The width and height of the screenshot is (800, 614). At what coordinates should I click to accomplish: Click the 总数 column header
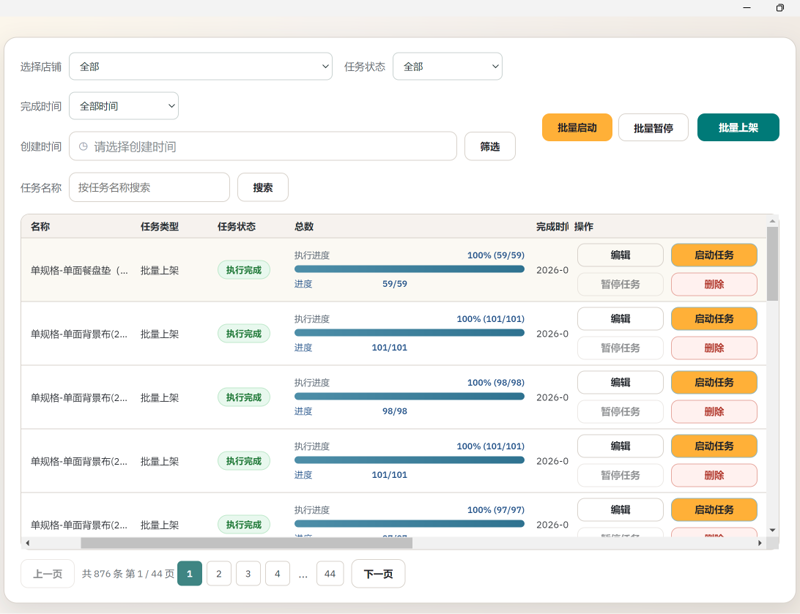(x=304, y=227)
